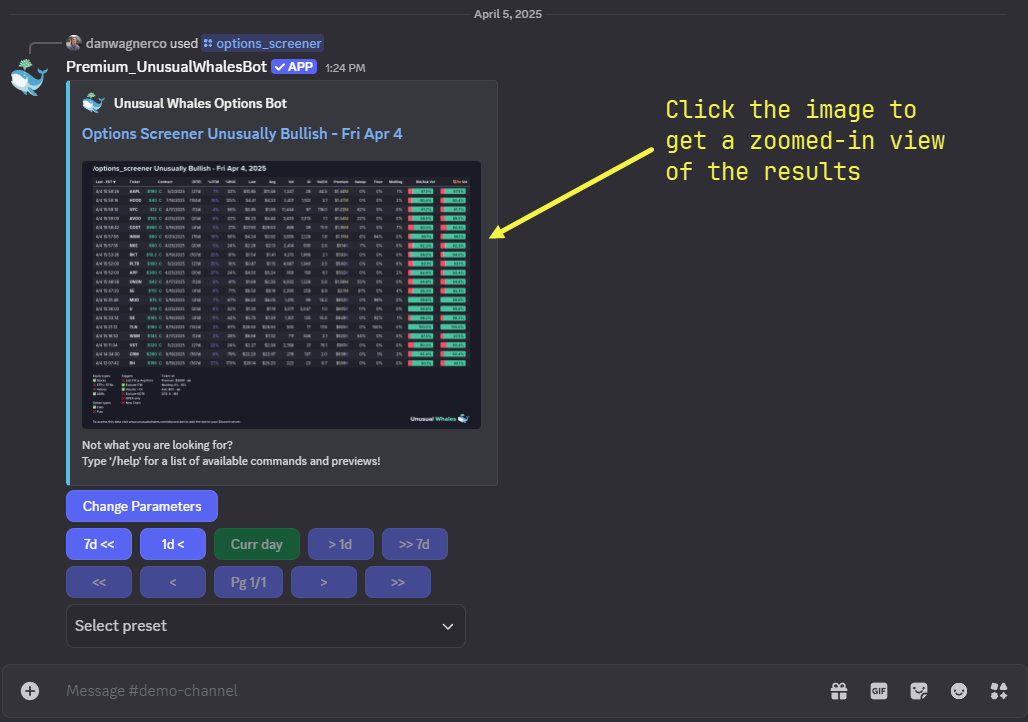This screenshot has height=722, width=1028.
Task: Open the apps launcher icon in message bar
Action: [x=998, y=691]
